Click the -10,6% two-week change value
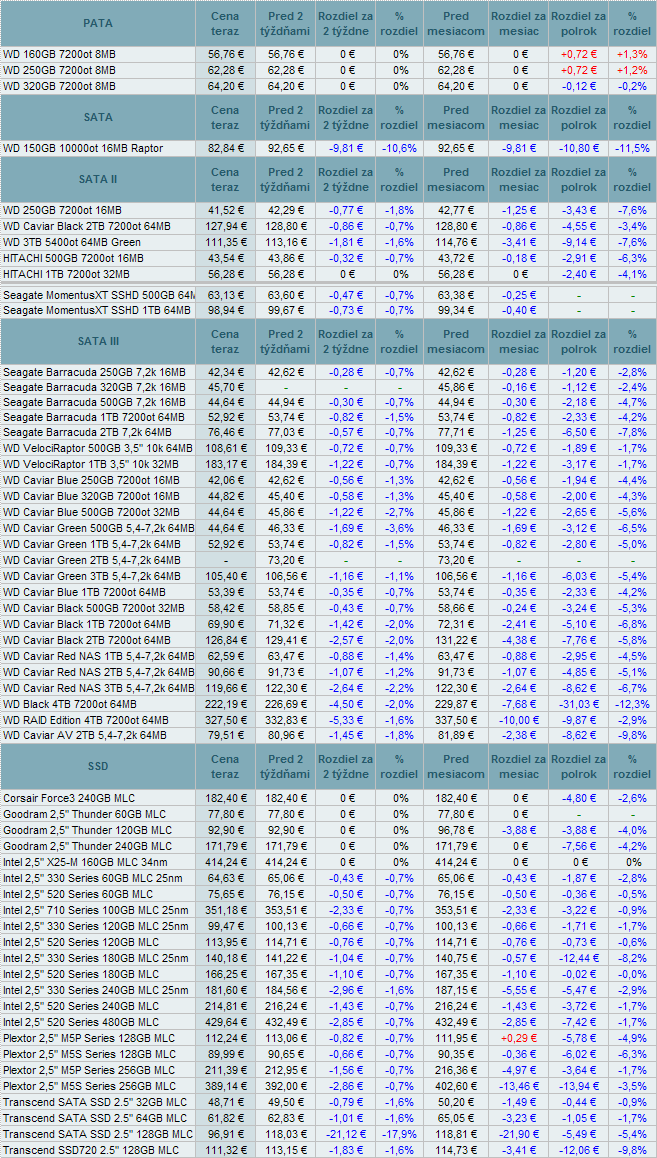This screenshot has height=1158, width=657. (x=399, y=148)
